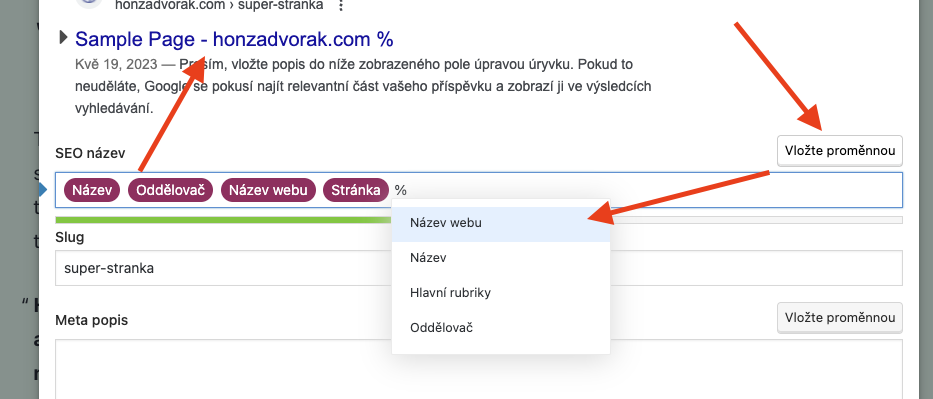Click the green SEO title length progress bar
Image resolution: width=933 pixels, height=399 pixels.
coord(223,219)
